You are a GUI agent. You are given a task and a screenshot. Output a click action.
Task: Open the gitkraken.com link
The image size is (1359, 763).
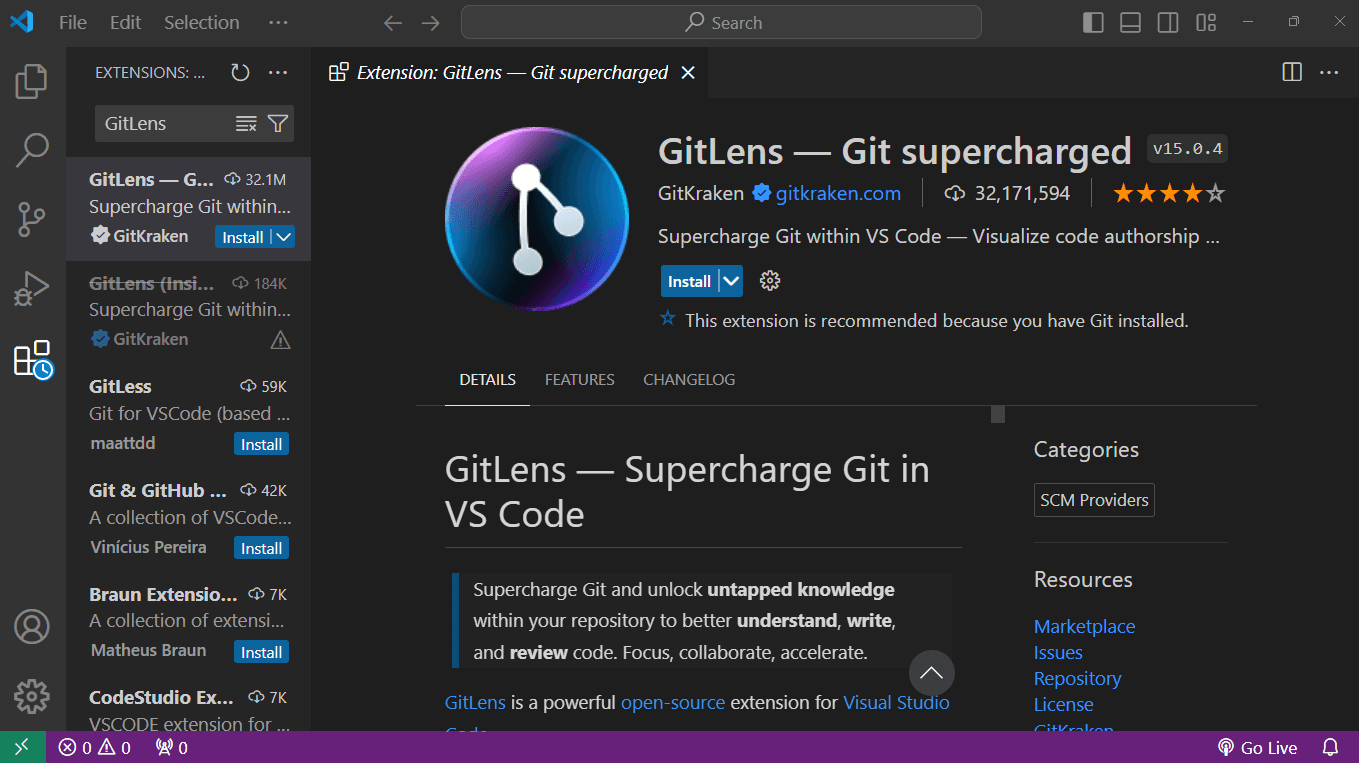tap(836, 193)
